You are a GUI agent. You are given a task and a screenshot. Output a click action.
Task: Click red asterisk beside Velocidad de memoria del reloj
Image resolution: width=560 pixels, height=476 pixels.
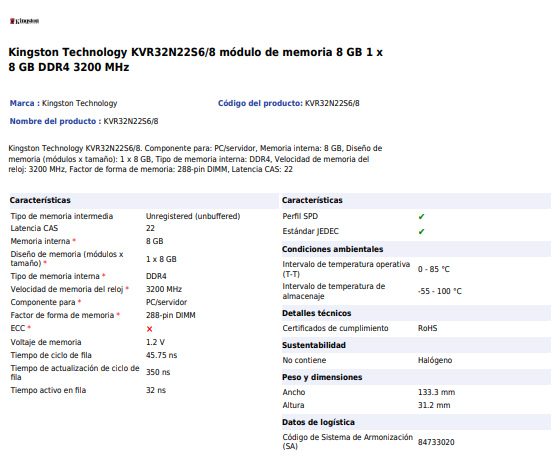point(127,289)
